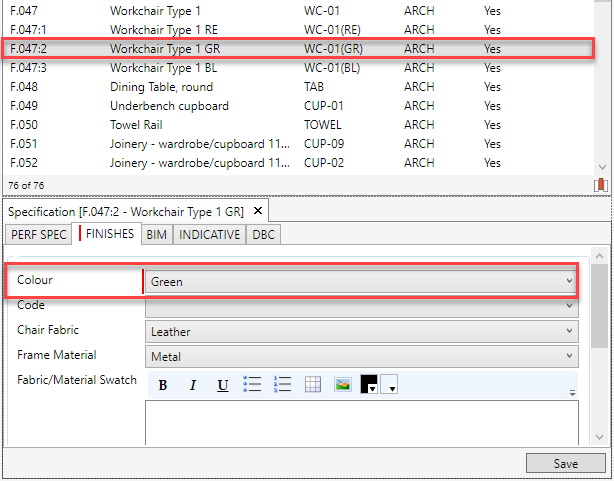This screenshot has height=481, width=614.
Task: Insert a table in the editor
Action: (x=312, y=385)
